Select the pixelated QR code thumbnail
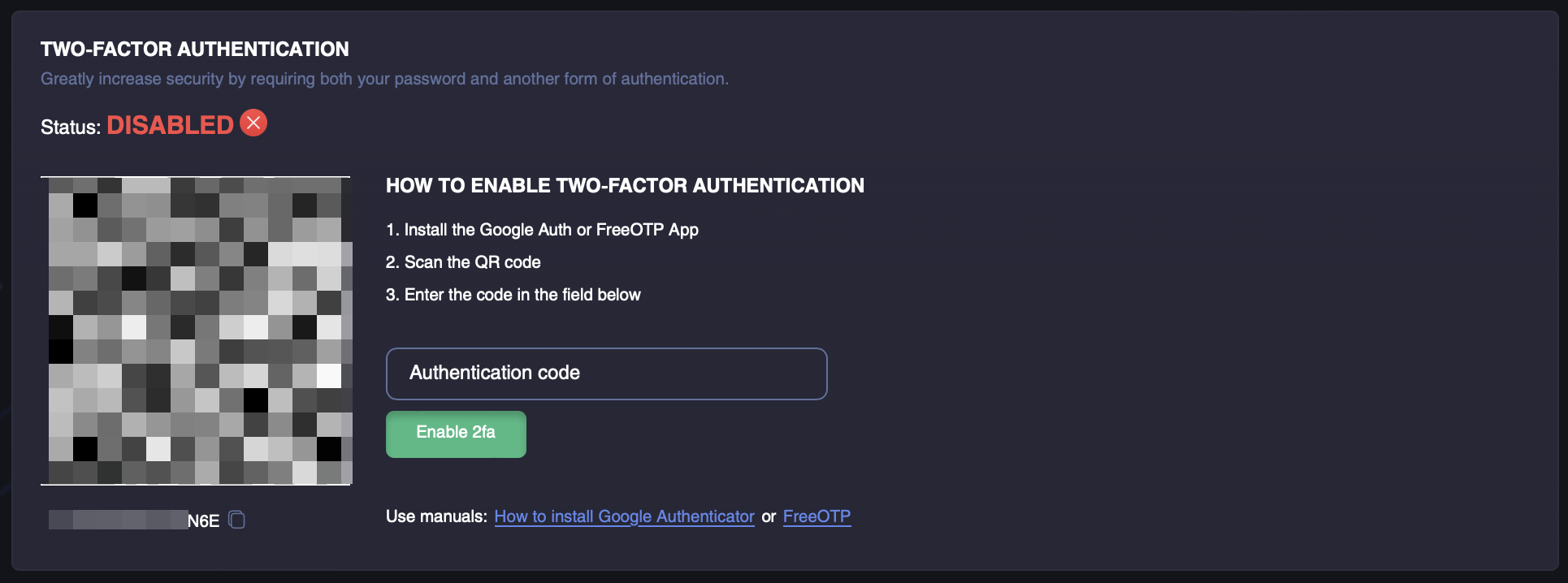The height and width of the screenshot is (583, 1568). [196, 329]
